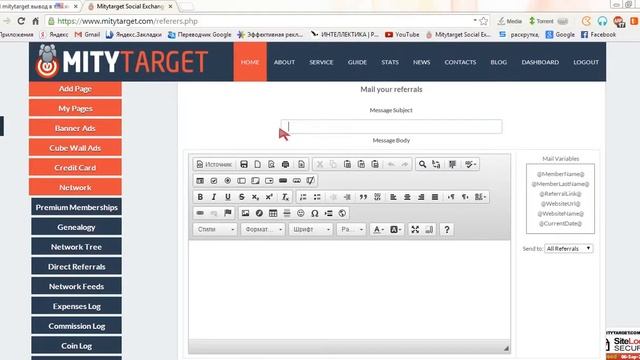Insert a link using the chain icon
640x360 pixels.
click(x=200, y=213)
